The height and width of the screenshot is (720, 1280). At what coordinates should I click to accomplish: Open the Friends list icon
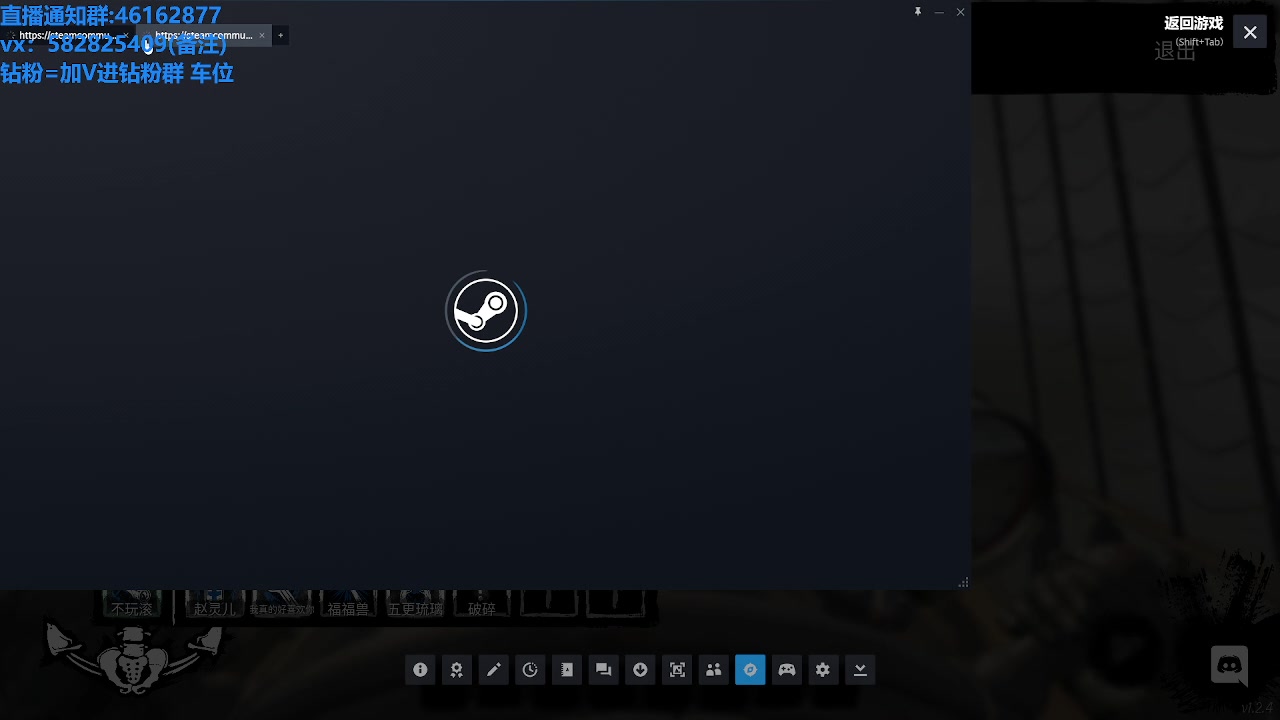click(713, 670)
